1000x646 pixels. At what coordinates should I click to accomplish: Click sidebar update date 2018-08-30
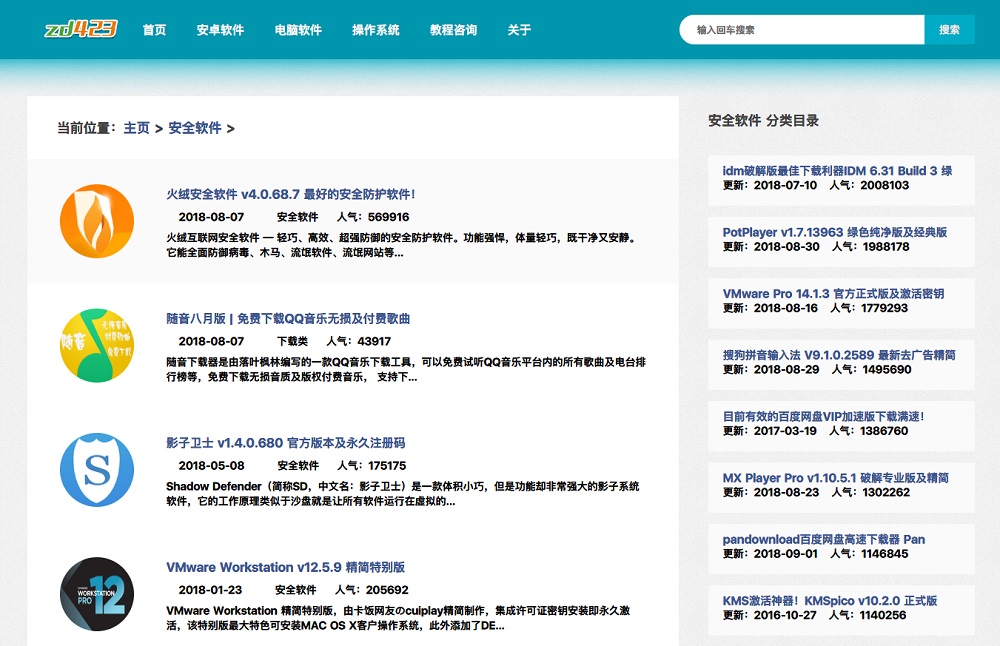pos(786,247)
